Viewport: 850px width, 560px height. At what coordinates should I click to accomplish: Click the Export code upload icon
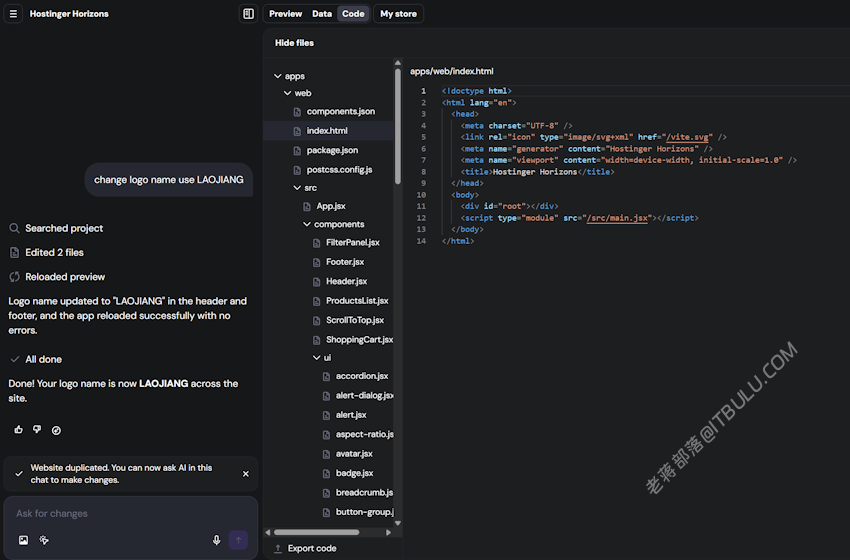[x=278, y=549]
